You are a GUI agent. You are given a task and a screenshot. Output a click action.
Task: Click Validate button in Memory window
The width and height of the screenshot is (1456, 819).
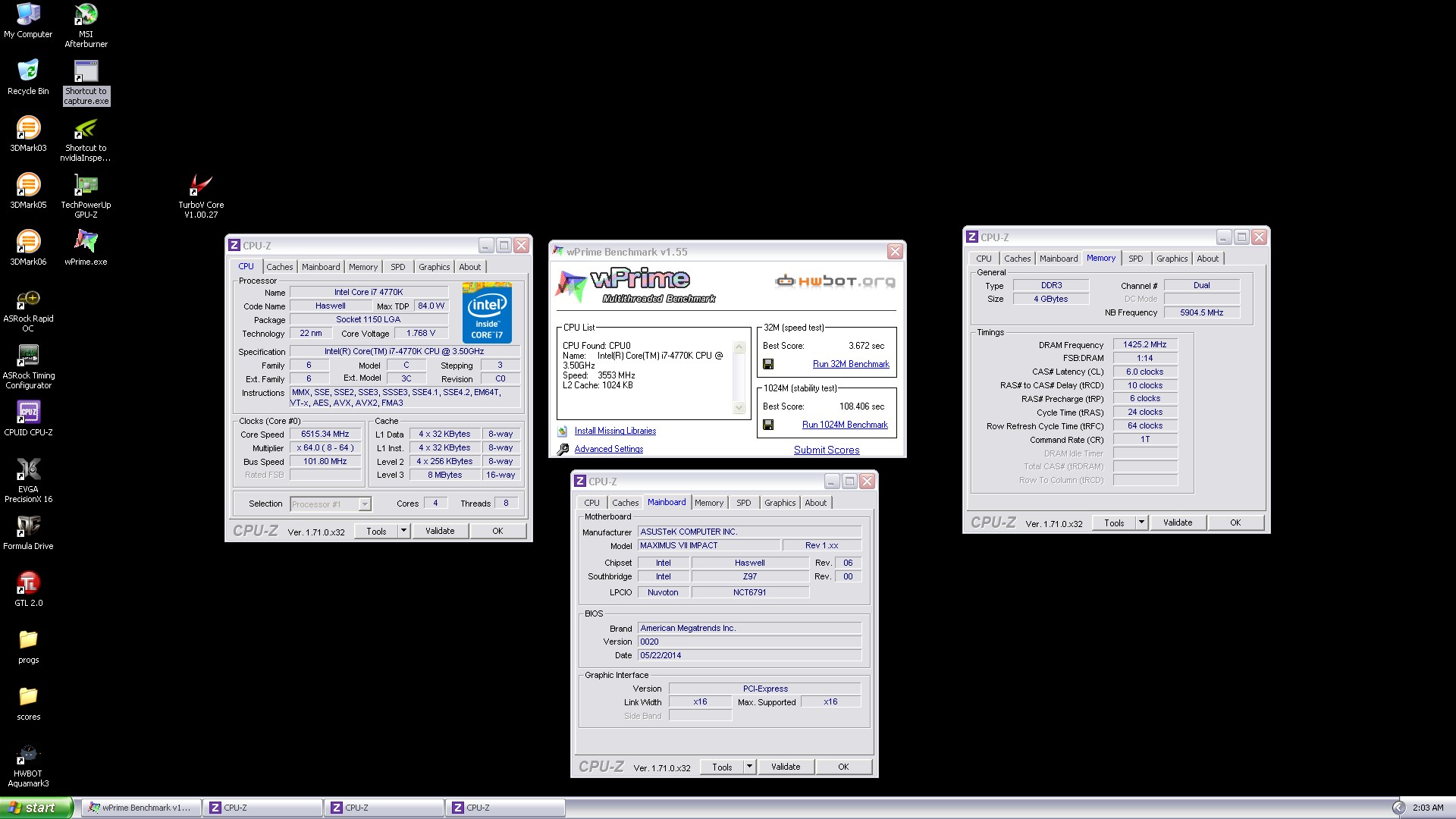point(1178,522)
